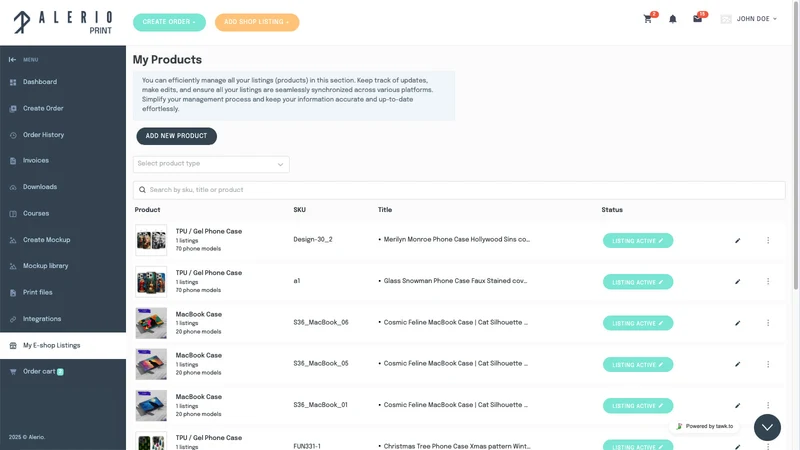Viewport: 800px width, 450px height.
Task: Click Listing Active for Merilyn Monroe case
Action: 638,240
